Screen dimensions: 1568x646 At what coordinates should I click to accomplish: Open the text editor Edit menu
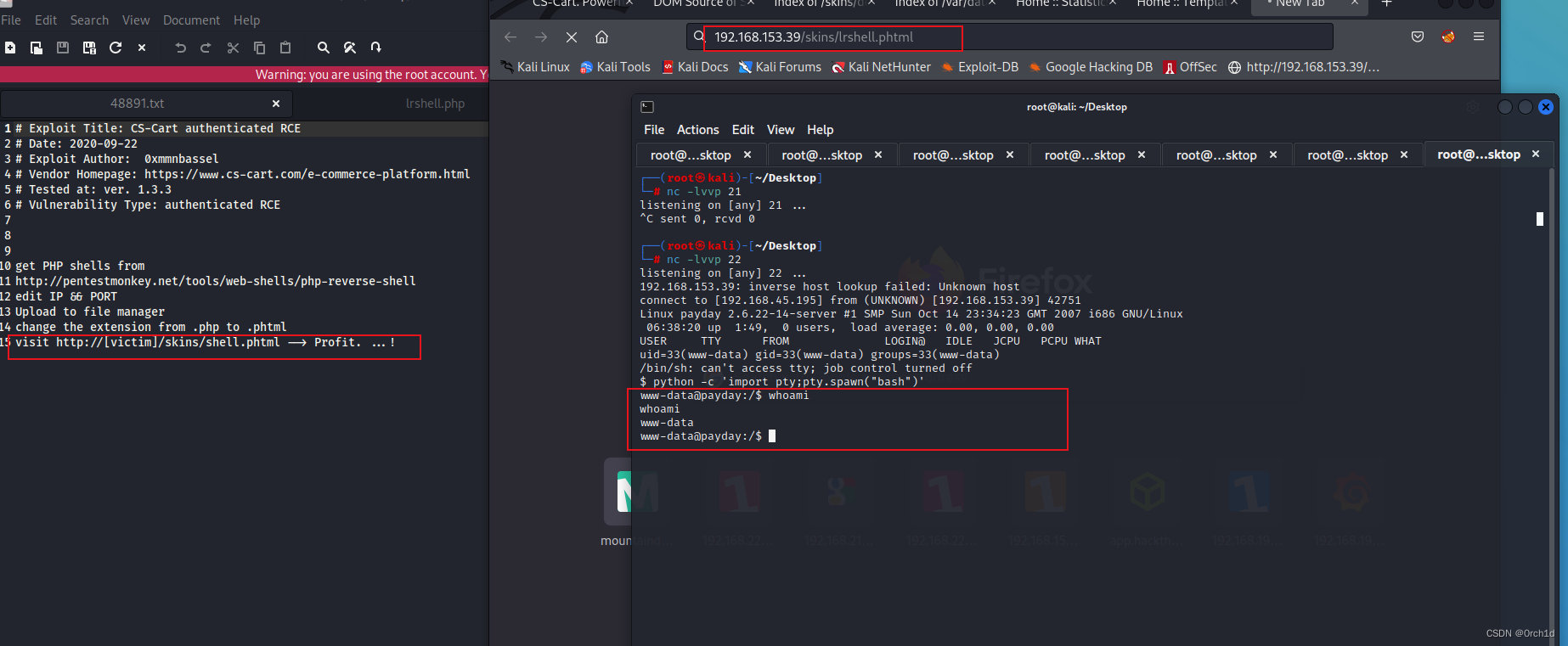click(x=46, y=20)
